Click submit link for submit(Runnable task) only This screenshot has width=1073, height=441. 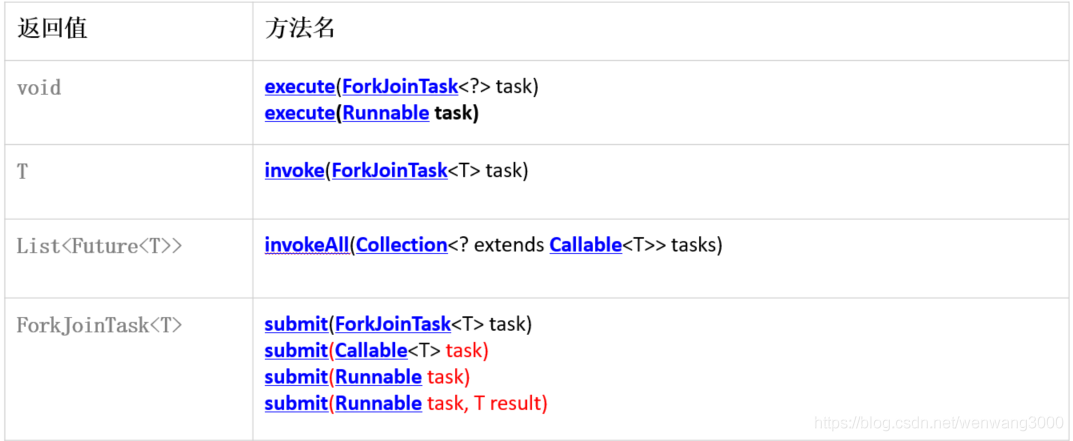pos(296,377)
